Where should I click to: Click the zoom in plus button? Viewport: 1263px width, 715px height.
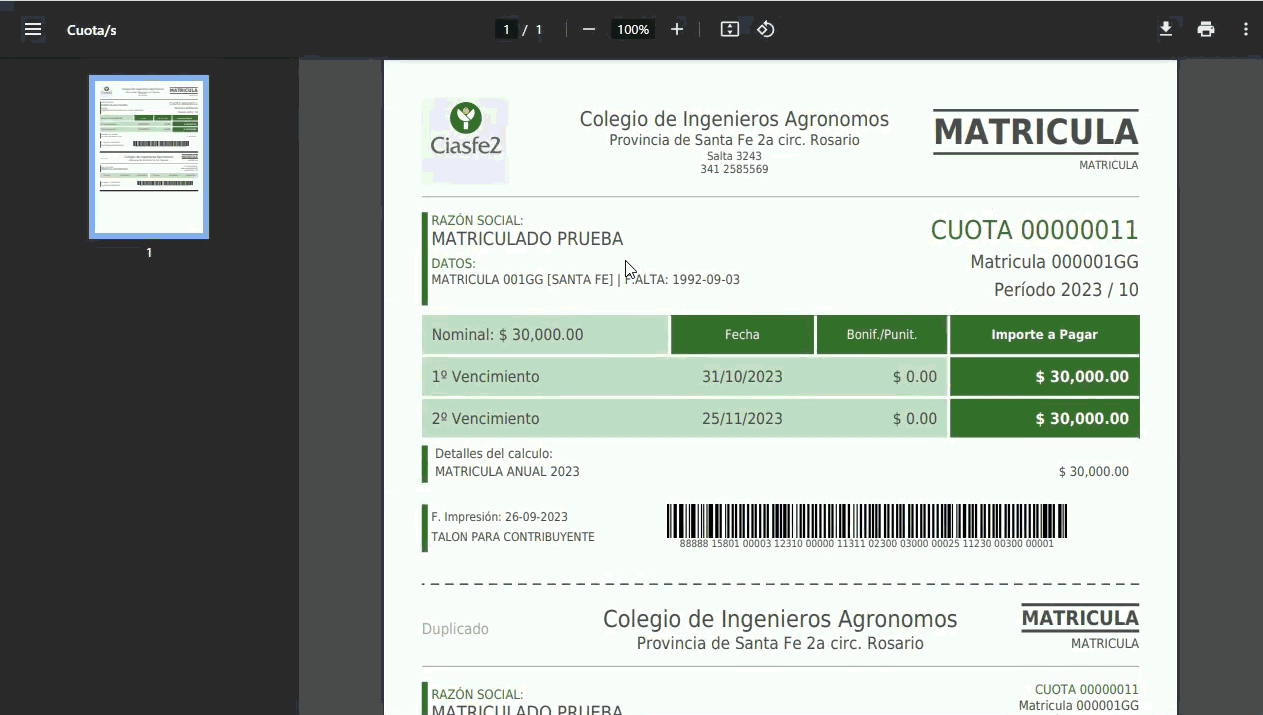tap(677, 29)
